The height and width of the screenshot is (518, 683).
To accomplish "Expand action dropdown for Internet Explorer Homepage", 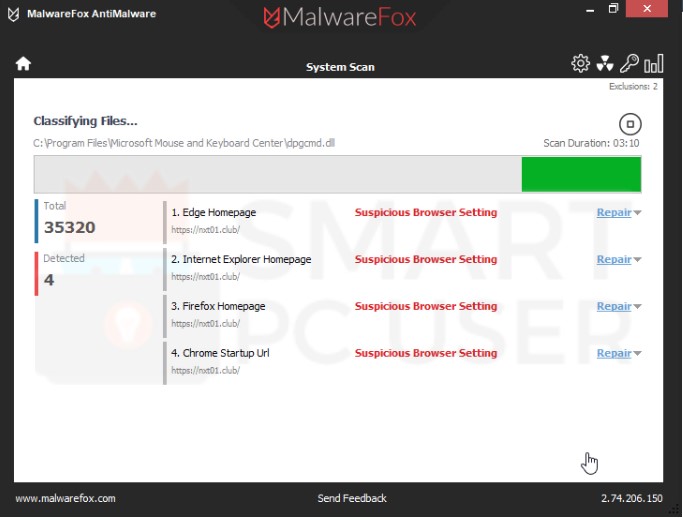I will pos(638,260).
